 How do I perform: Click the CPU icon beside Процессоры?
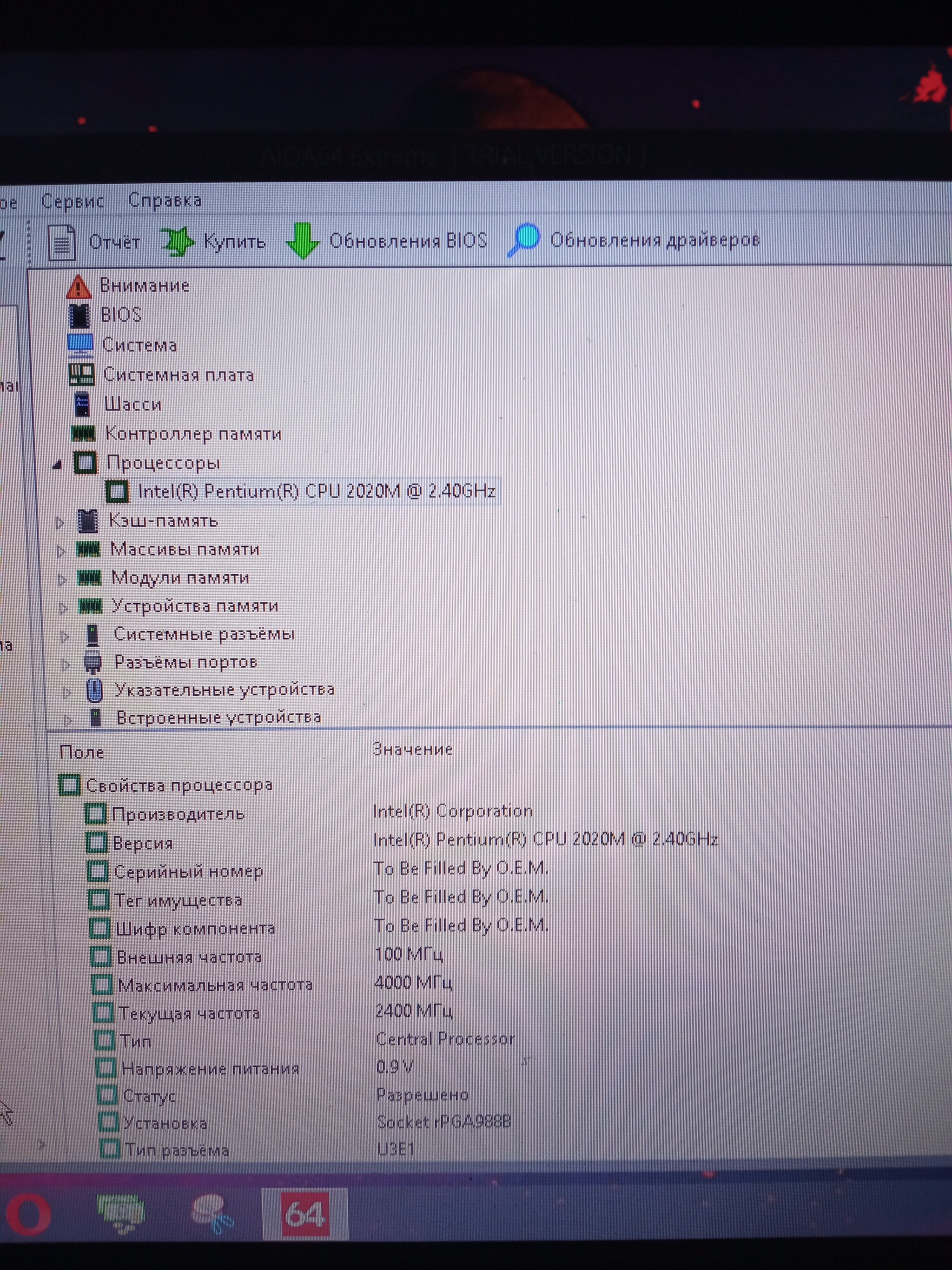[86, 463]
